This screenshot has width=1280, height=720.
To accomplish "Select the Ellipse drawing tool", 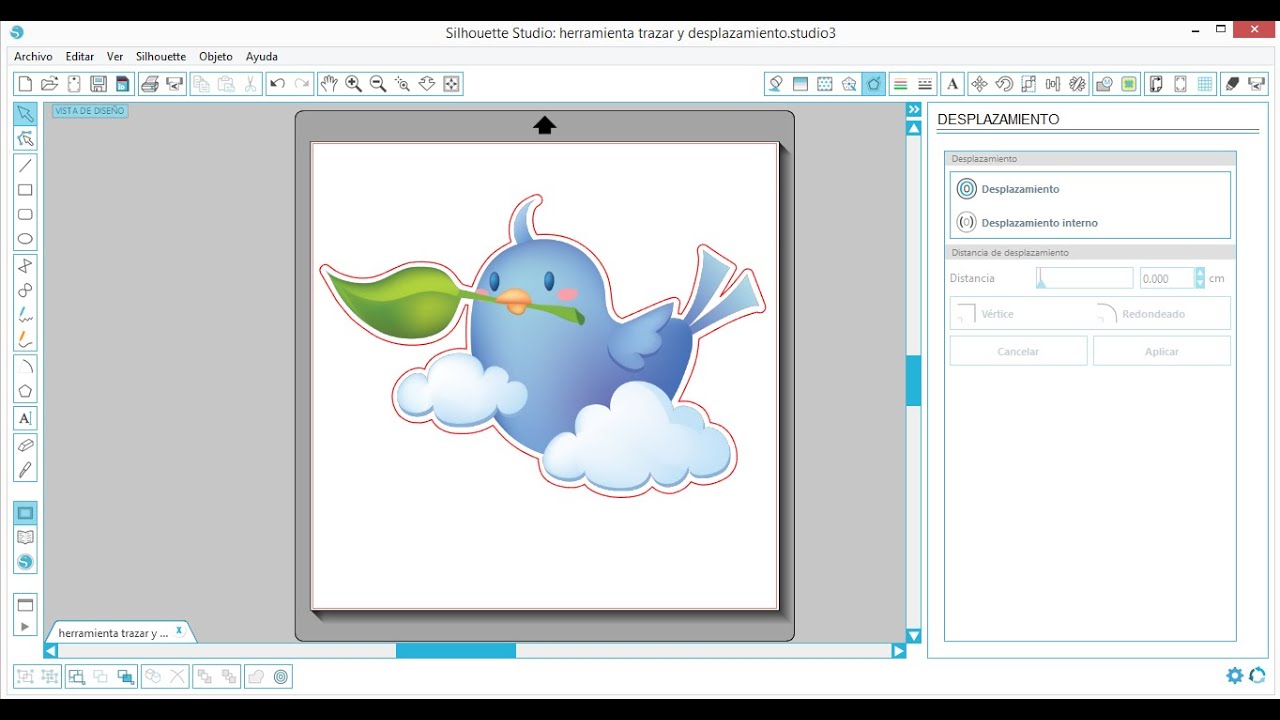I will click(25, 239).
